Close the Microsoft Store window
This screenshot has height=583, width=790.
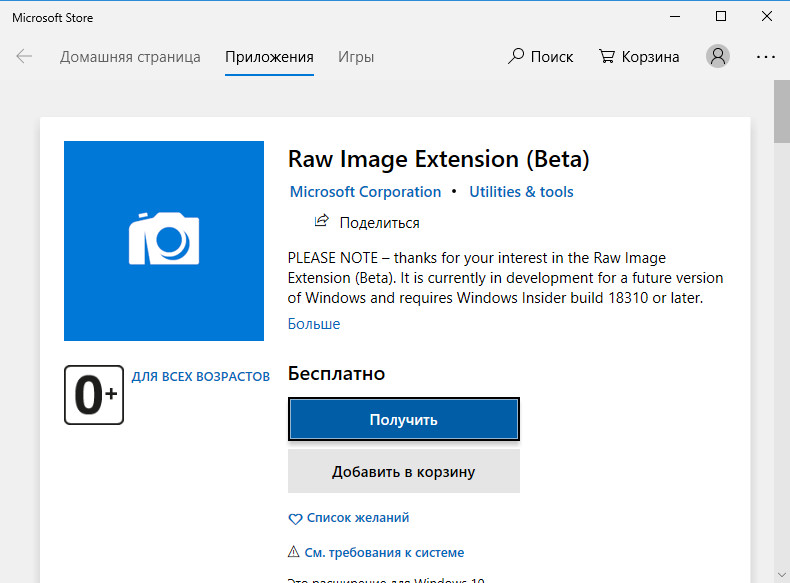[767, 17]
